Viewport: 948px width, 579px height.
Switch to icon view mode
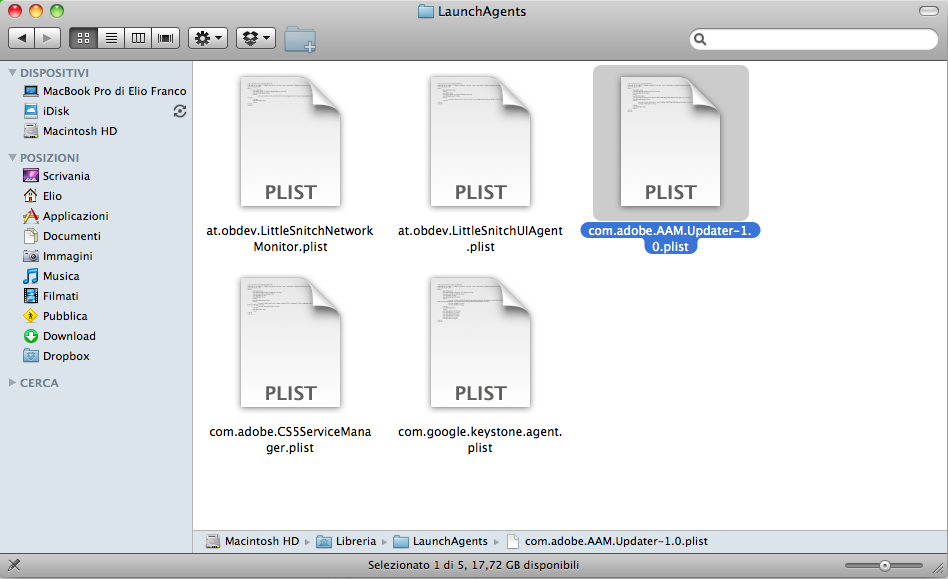click(83, 38)
